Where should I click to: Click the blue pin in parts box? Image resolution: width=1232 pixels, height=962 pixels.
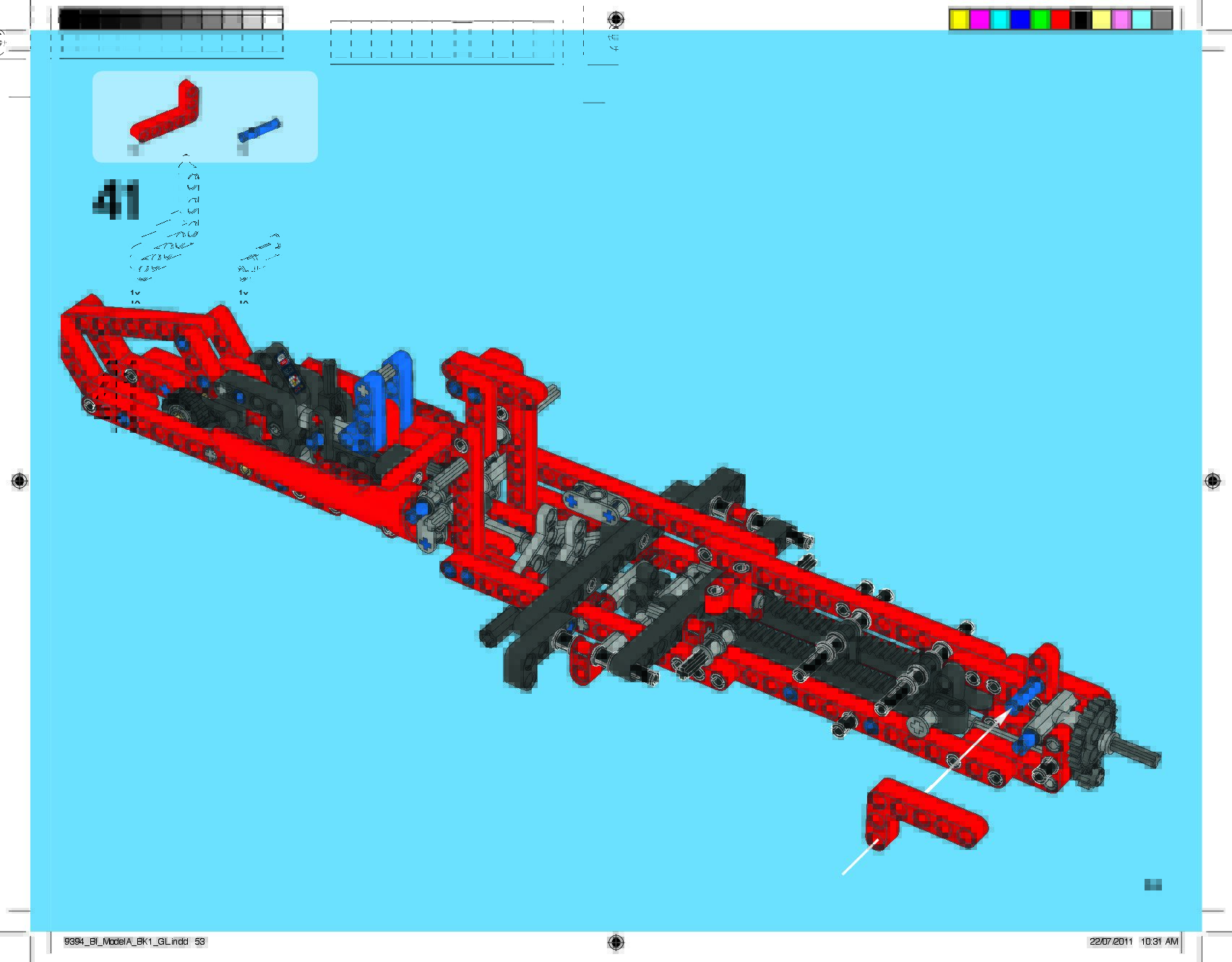(x=259, y=129)
